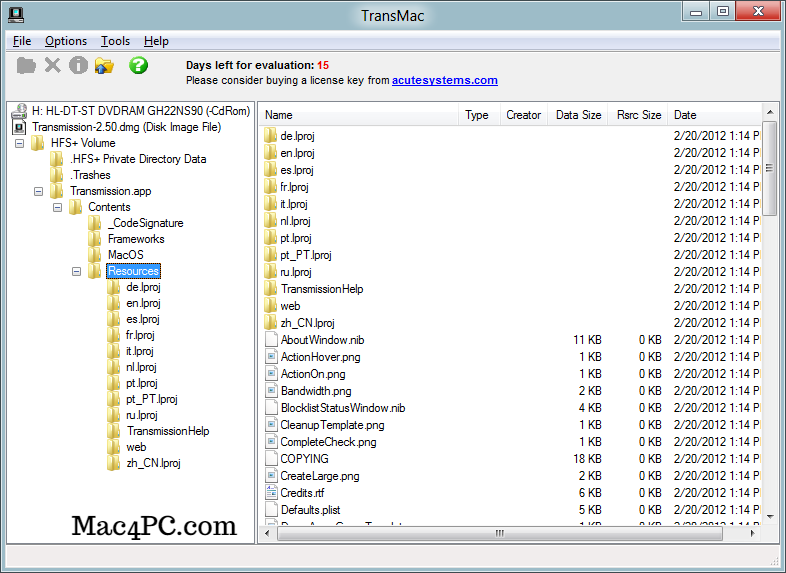Click the Open Disk Image folder toolbar icon
Screen dimensions: 786x573
click(26, 66)
